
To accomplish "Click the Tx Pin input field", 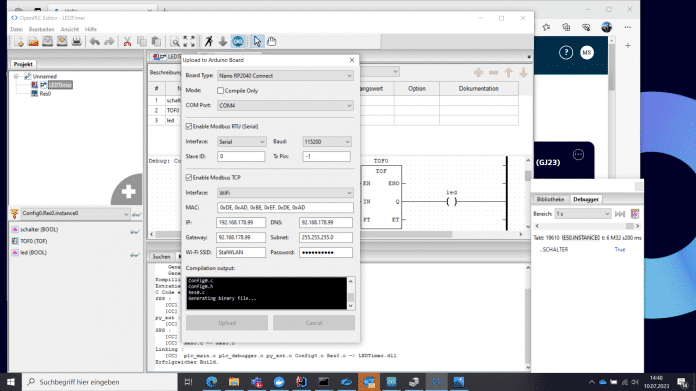I will click(x=326, y=156).
